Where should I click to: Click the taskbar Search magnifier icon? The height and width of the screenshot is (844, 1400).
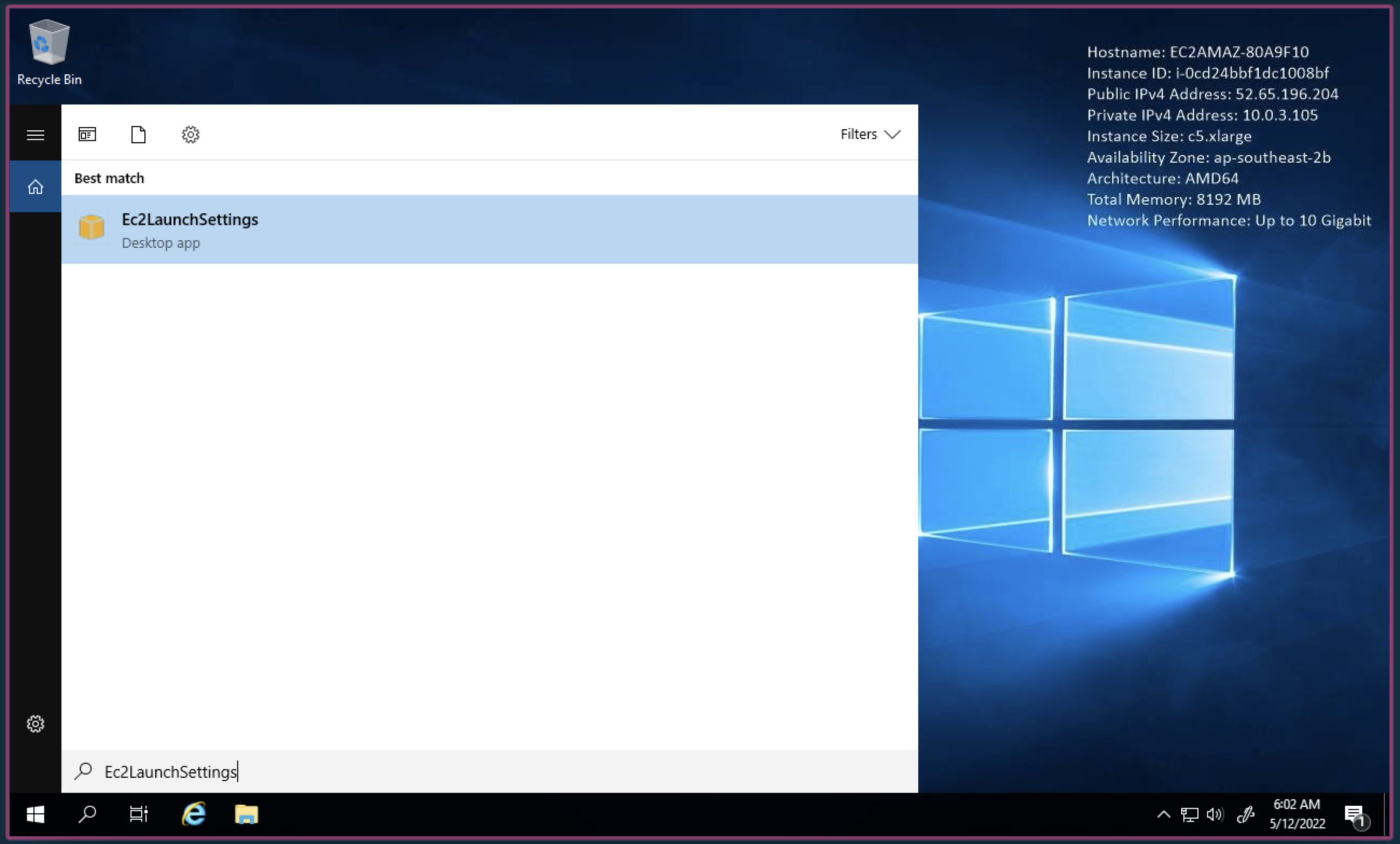pos(87,814)
